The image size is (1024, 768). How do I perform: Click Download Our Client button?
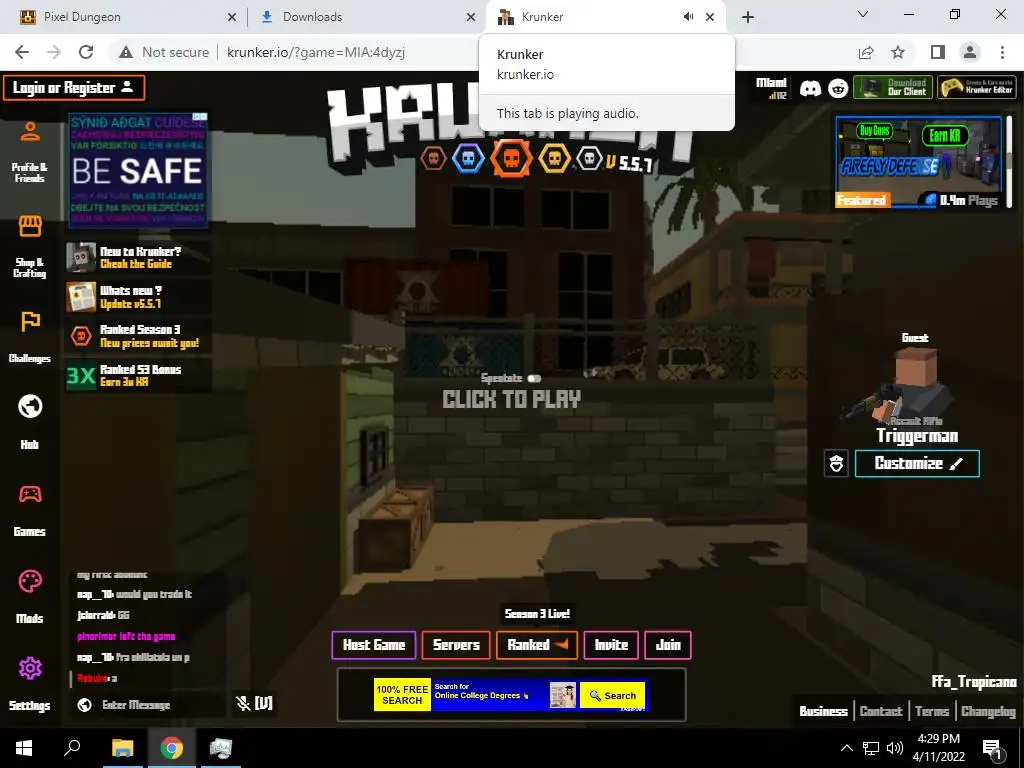pyautogui.click(x=893, y=88)
